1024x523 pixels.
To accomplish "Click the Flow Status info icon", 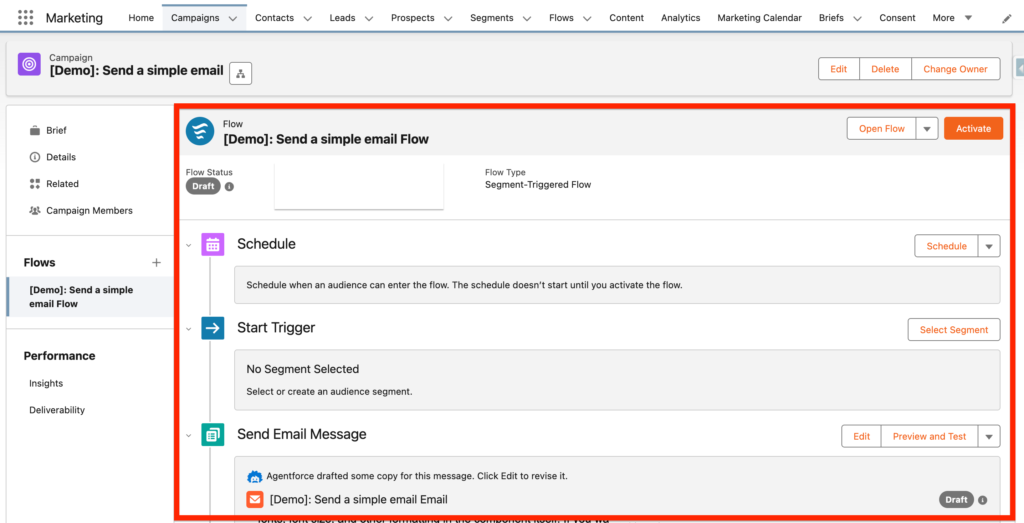I will click(x=229, y=187).
